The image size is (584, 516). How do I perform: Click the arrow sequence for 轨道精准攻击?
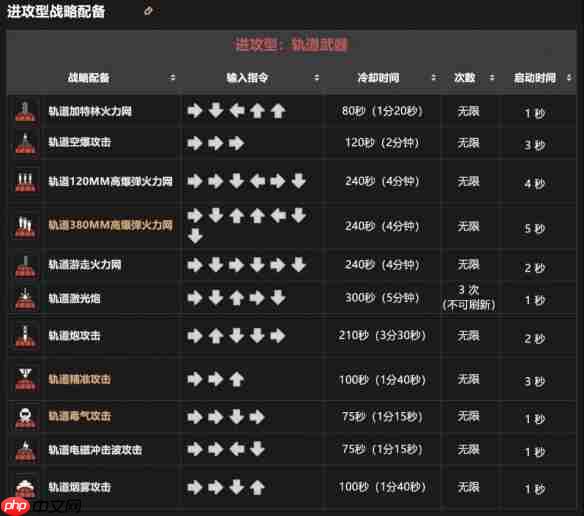[x=216, y=380]
